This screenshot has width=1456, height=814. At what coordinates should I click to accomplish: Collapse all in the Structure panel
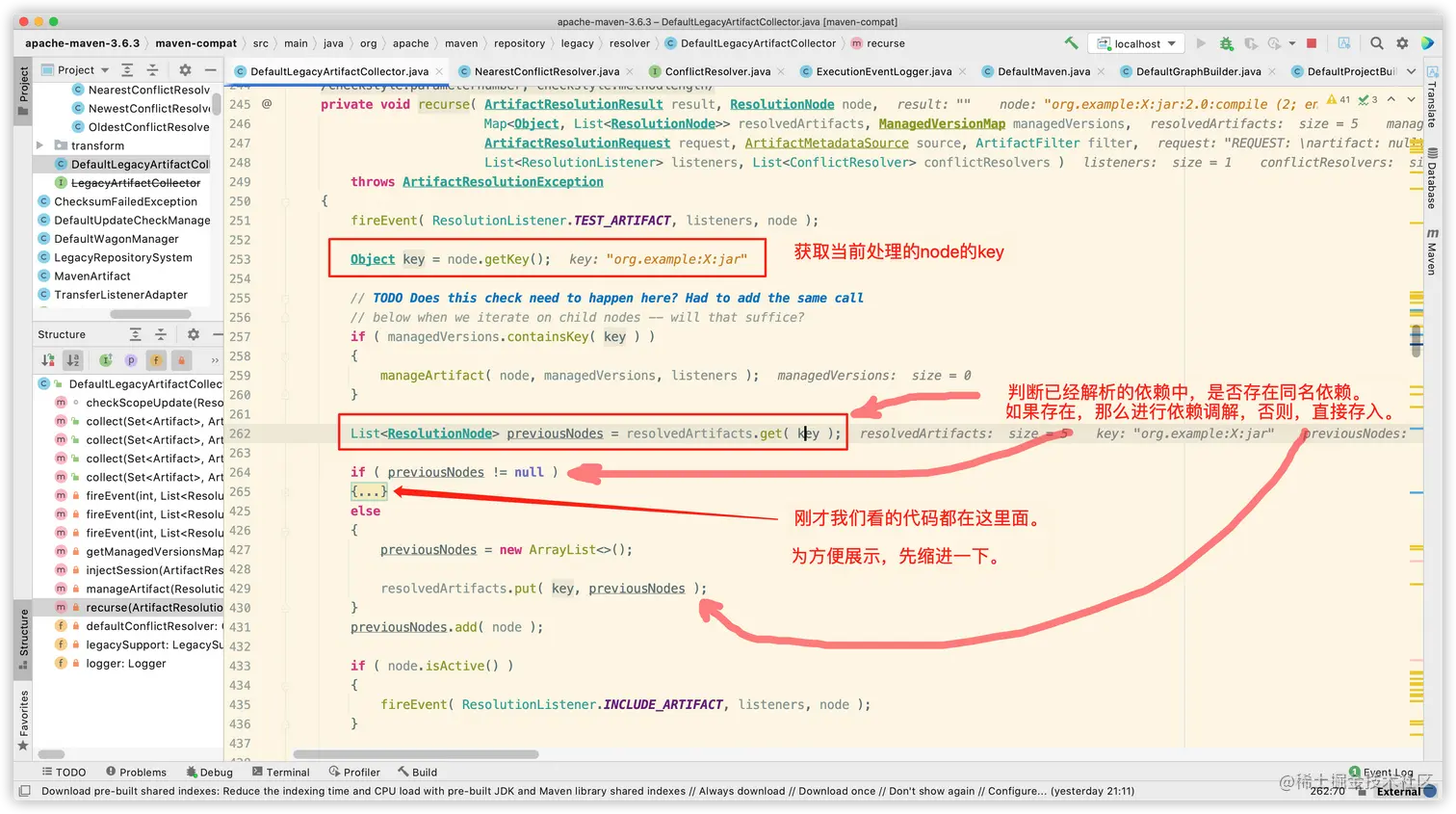(160, 334)
